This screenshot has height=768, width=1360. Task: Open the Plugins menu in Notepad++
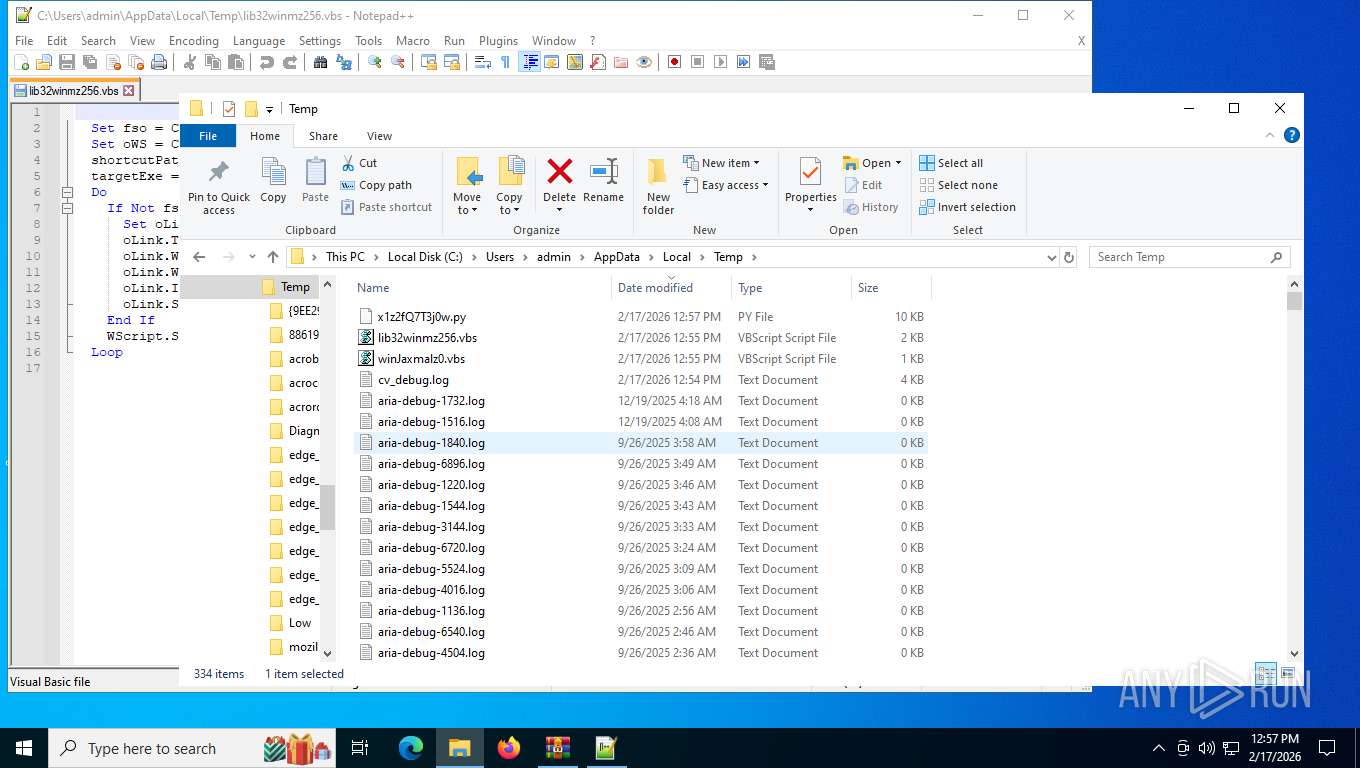[x=498, y=41]
